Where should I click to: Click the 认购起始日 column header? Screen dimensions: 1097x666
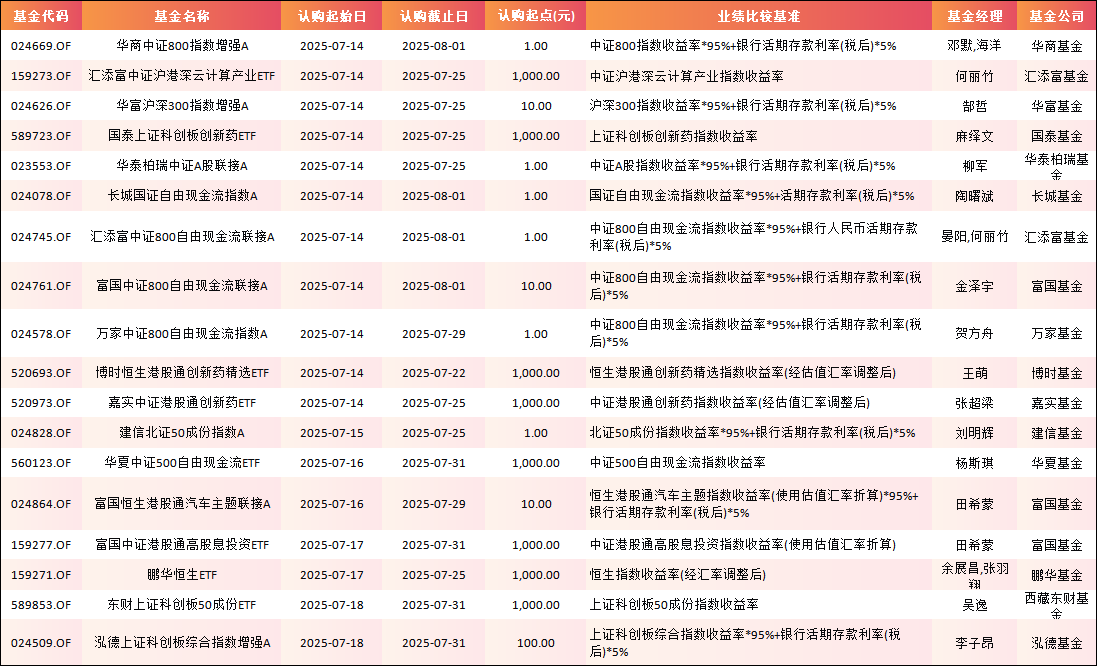pos(330,14)
